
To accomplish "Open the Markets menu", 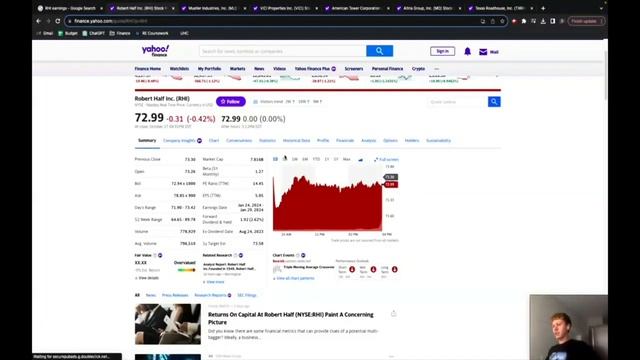I will click(x=238, y=69).
